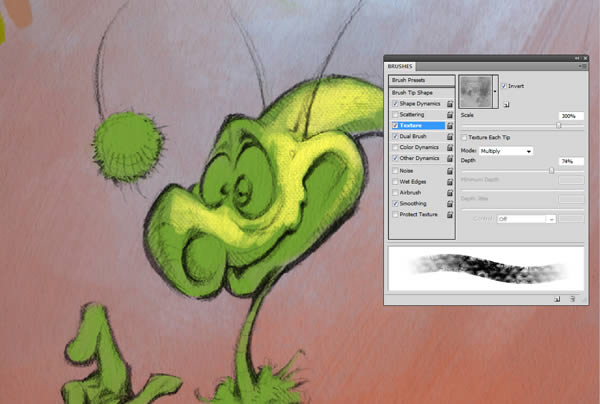Enable Wet Edges checkbox
The width and height of the screenshot is (600, 404).
(x=395, y=182)
